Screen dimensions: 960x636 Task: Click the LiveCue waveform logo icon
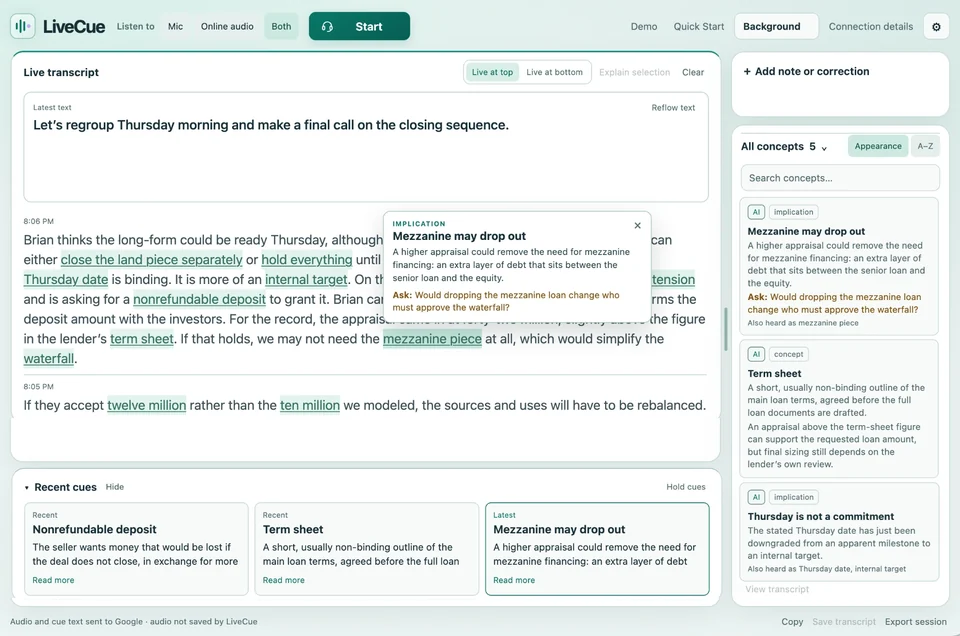23,26
